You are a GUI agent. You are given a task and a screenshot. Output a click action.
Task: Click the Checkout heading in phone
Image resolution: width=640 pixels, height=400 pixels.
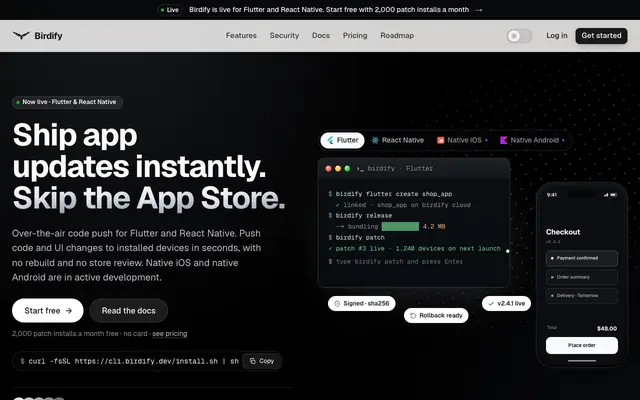coord(563,232)
